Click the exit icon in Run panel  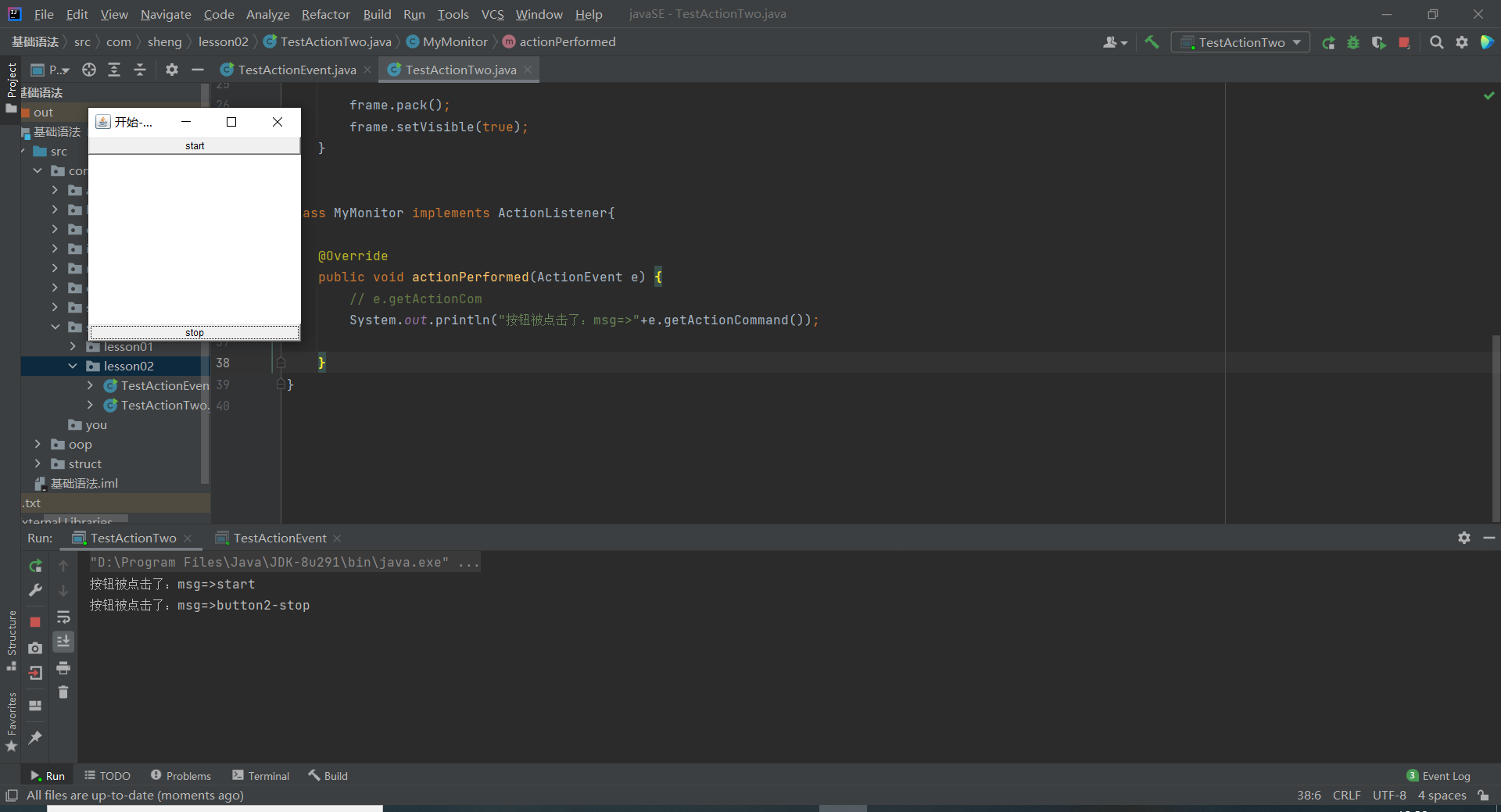pos(35,673)
